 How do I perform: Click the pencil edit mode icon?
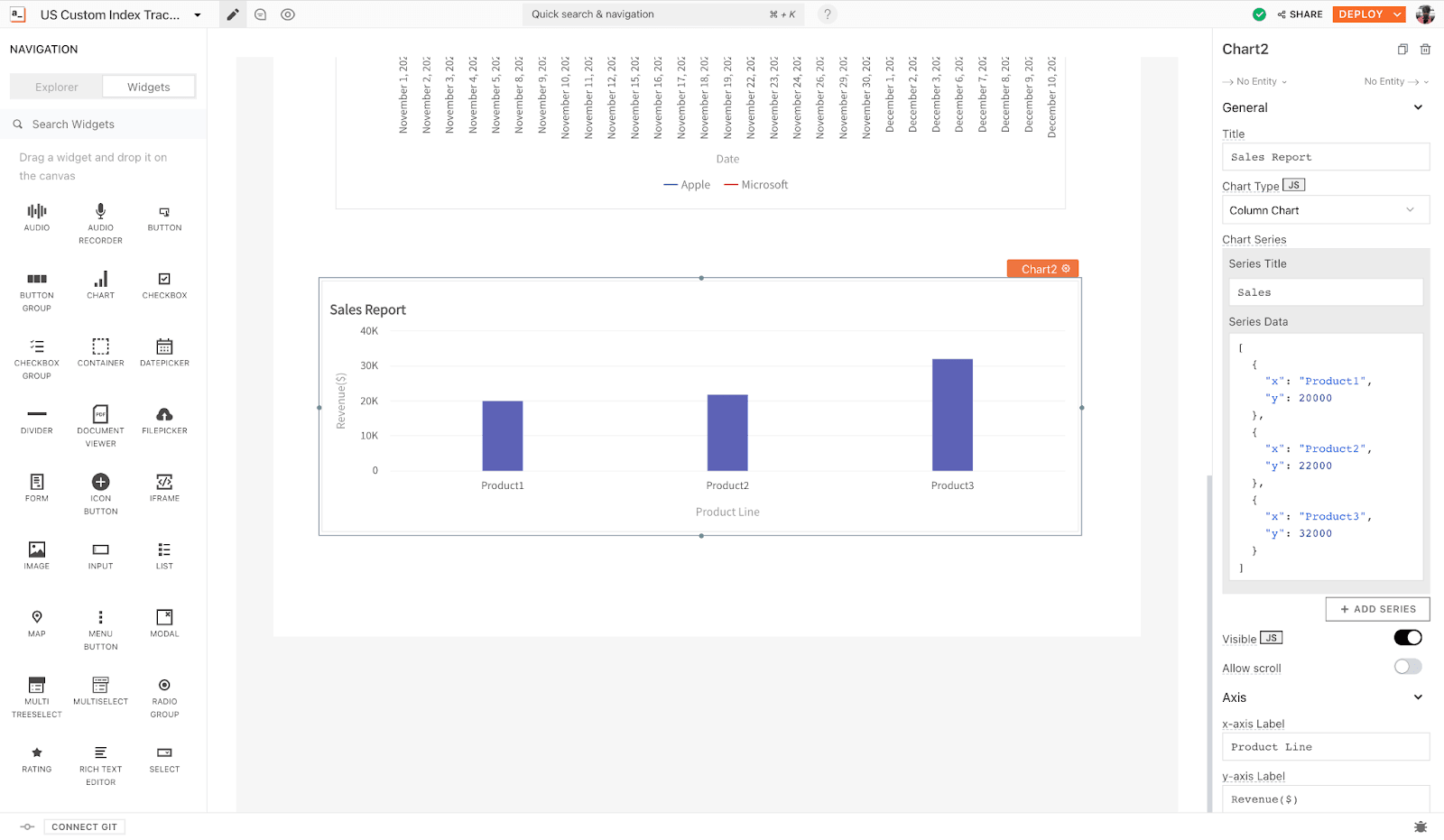233,14
